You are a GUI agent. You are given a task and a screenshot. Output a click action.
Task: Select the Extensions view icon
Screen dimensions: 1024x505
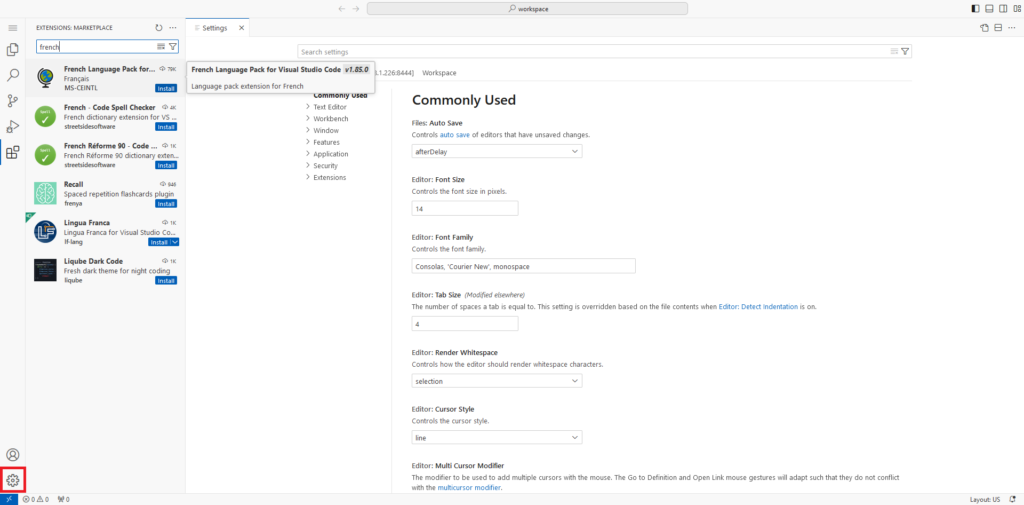click(x=12, y=153)
